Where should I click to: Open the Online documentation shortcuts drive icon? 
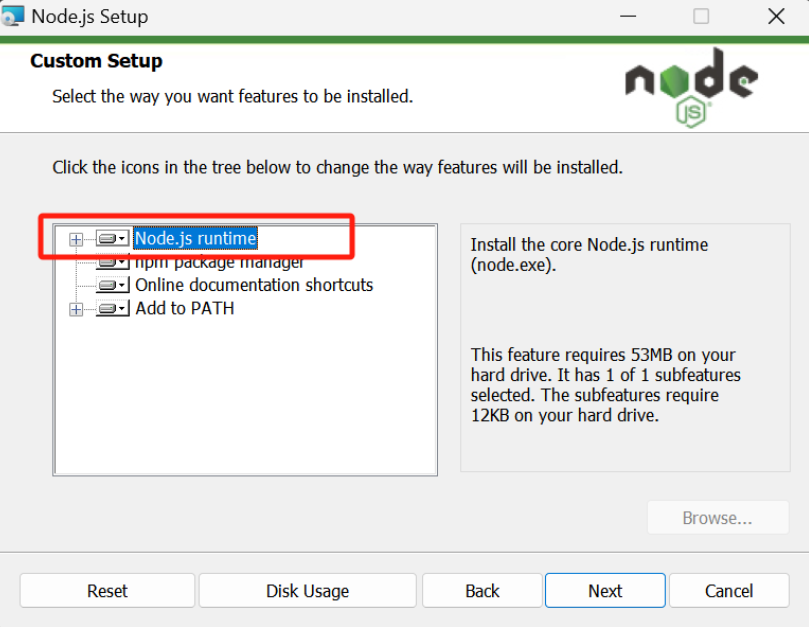112,286
